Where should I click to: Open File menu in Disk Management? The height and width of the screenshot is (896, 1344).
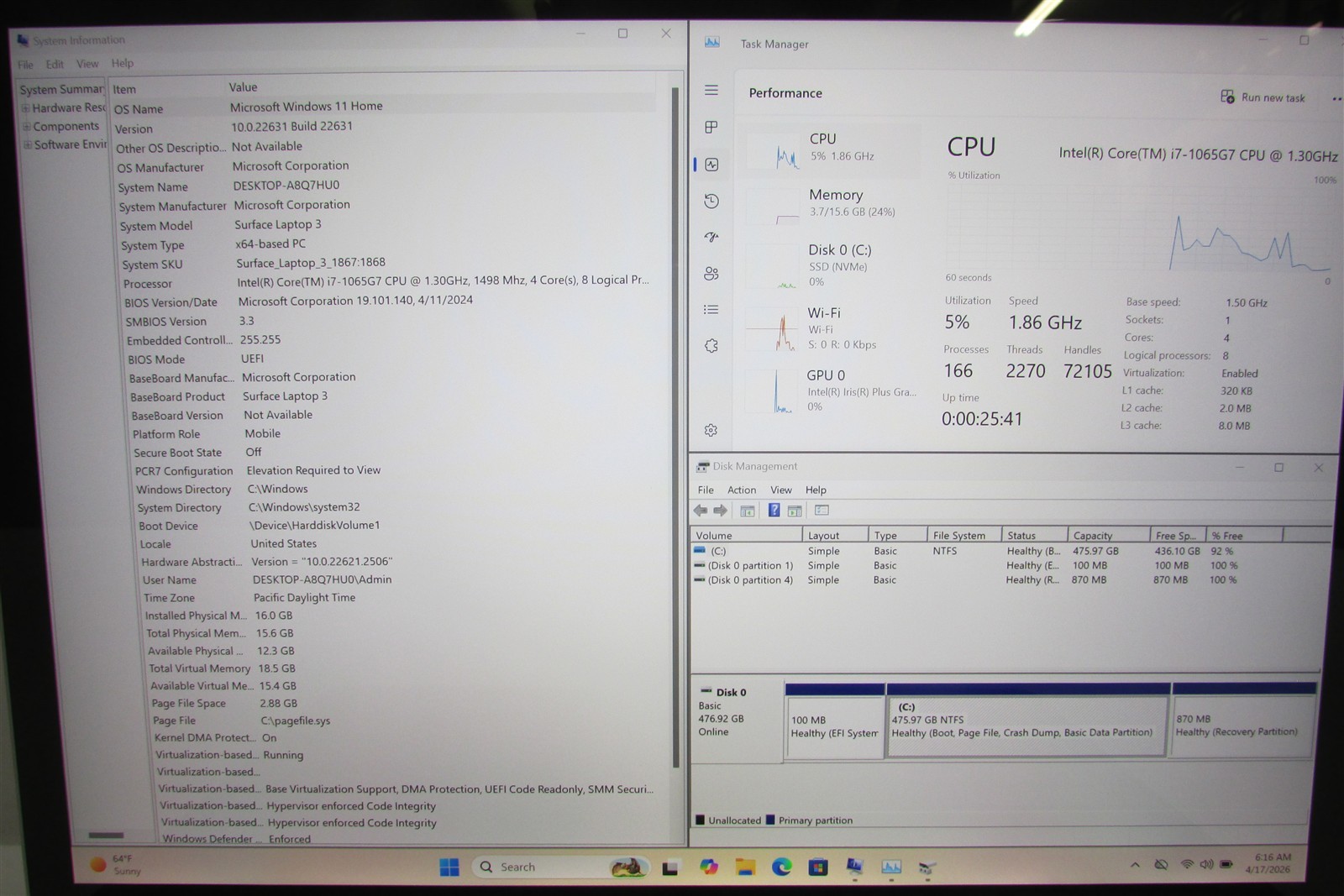point(706,490)
